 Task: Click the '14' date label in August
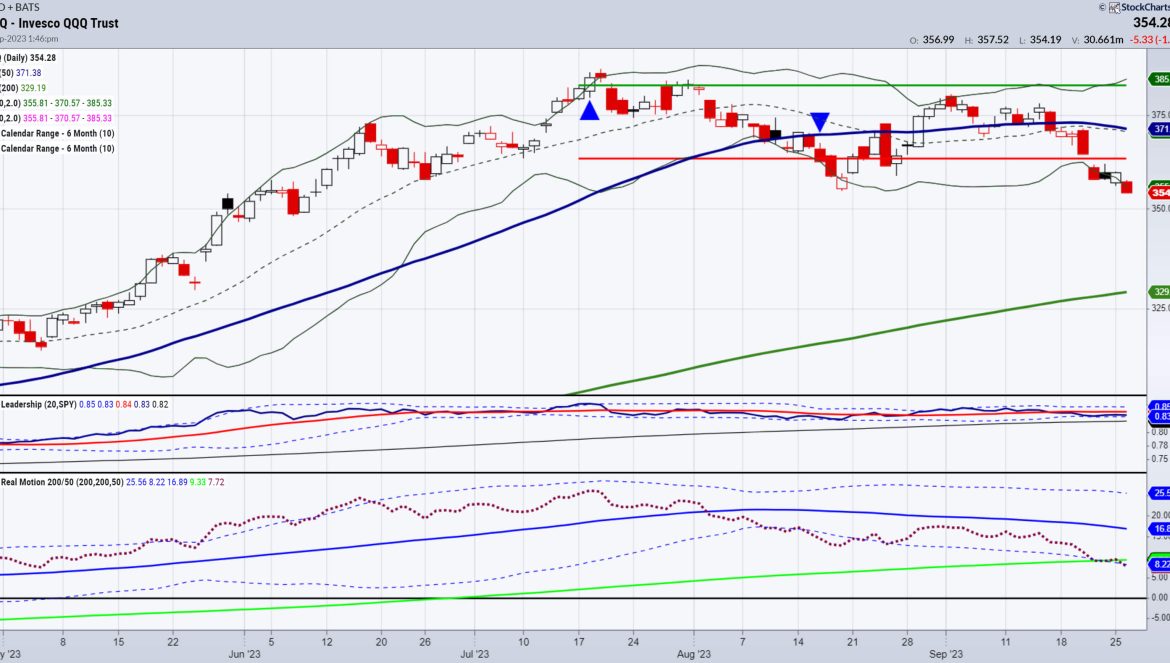click(798, 641)
